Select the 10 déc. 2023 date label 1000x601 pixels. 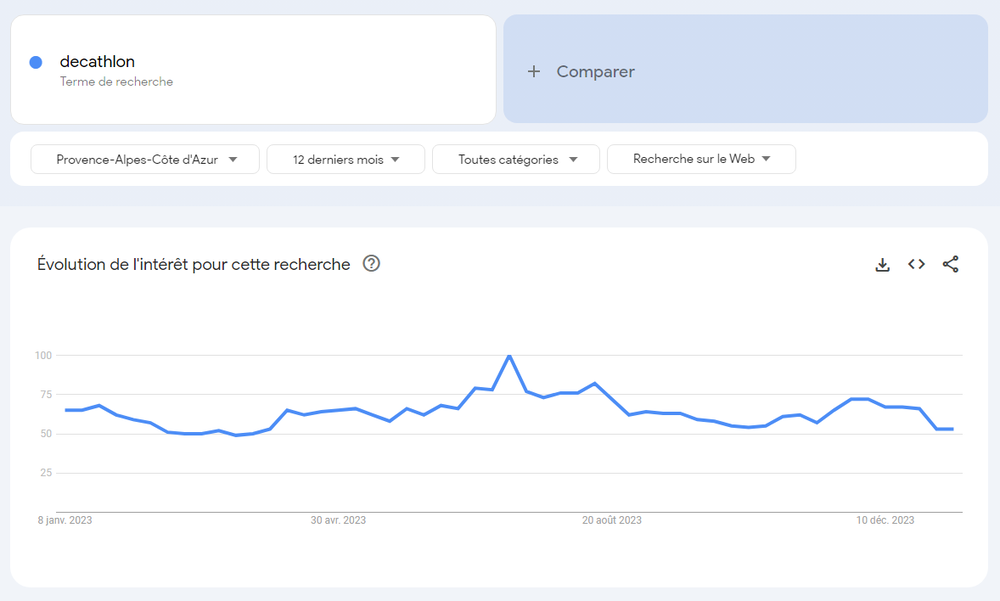point(885,520)
